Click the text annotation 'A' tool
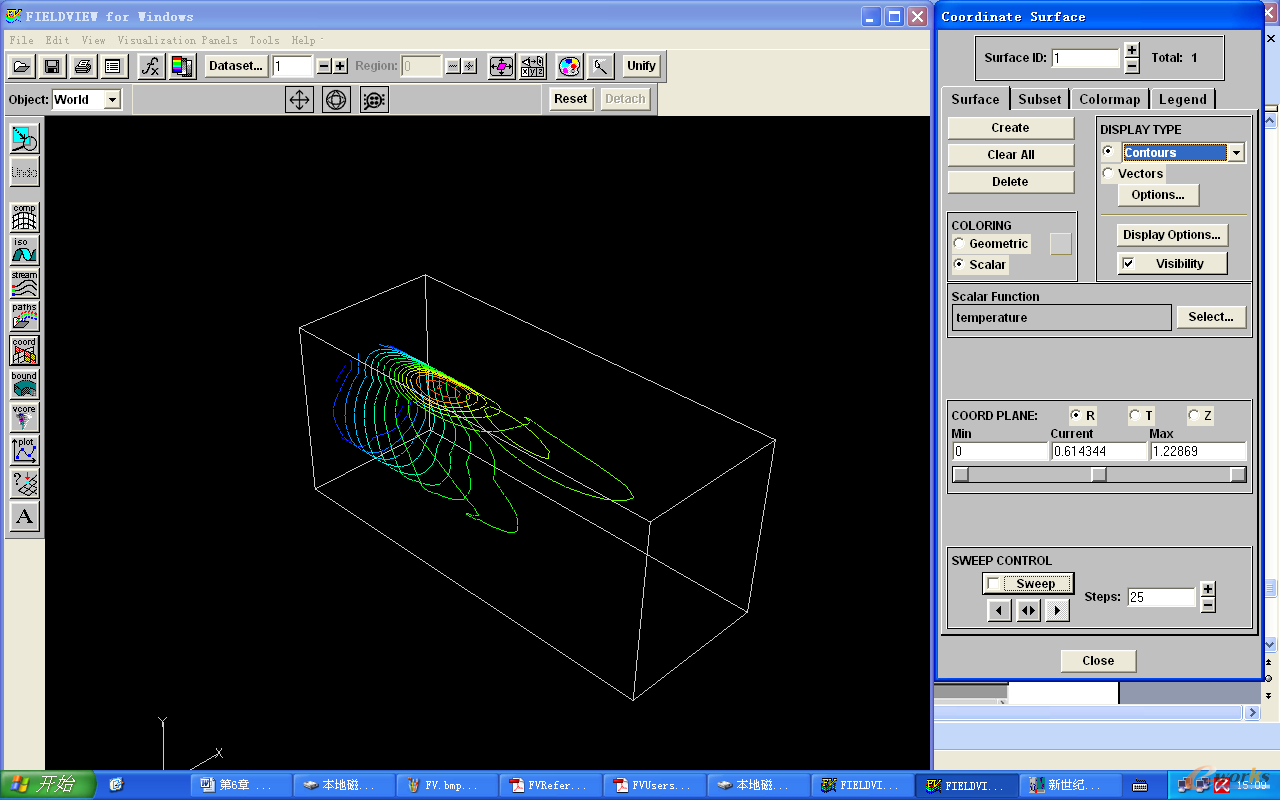Image resolution: width=1280 pixels, height=800 pixels. pos(24,516)
